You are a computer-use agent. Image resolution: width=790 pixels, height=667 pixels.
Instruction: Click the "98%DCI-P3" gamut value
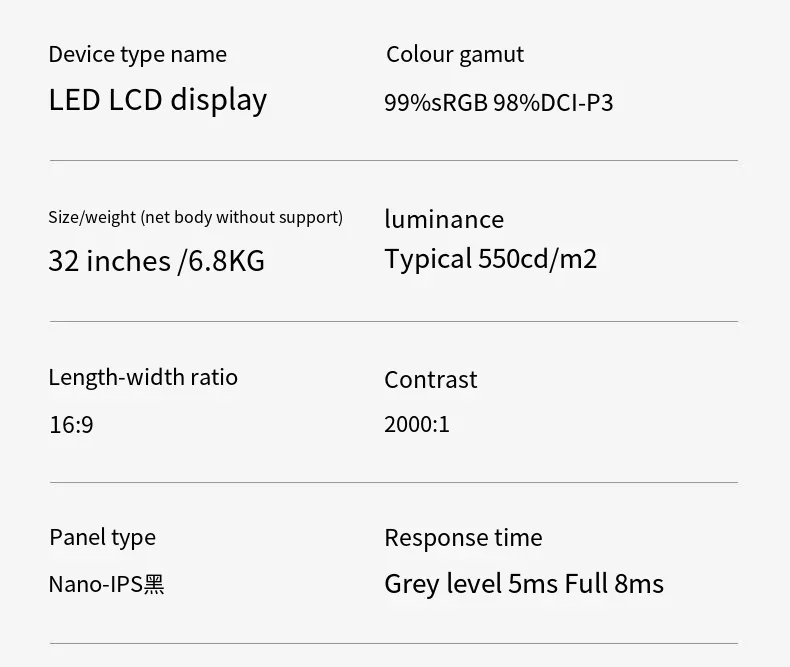click(x=553, y=103)
